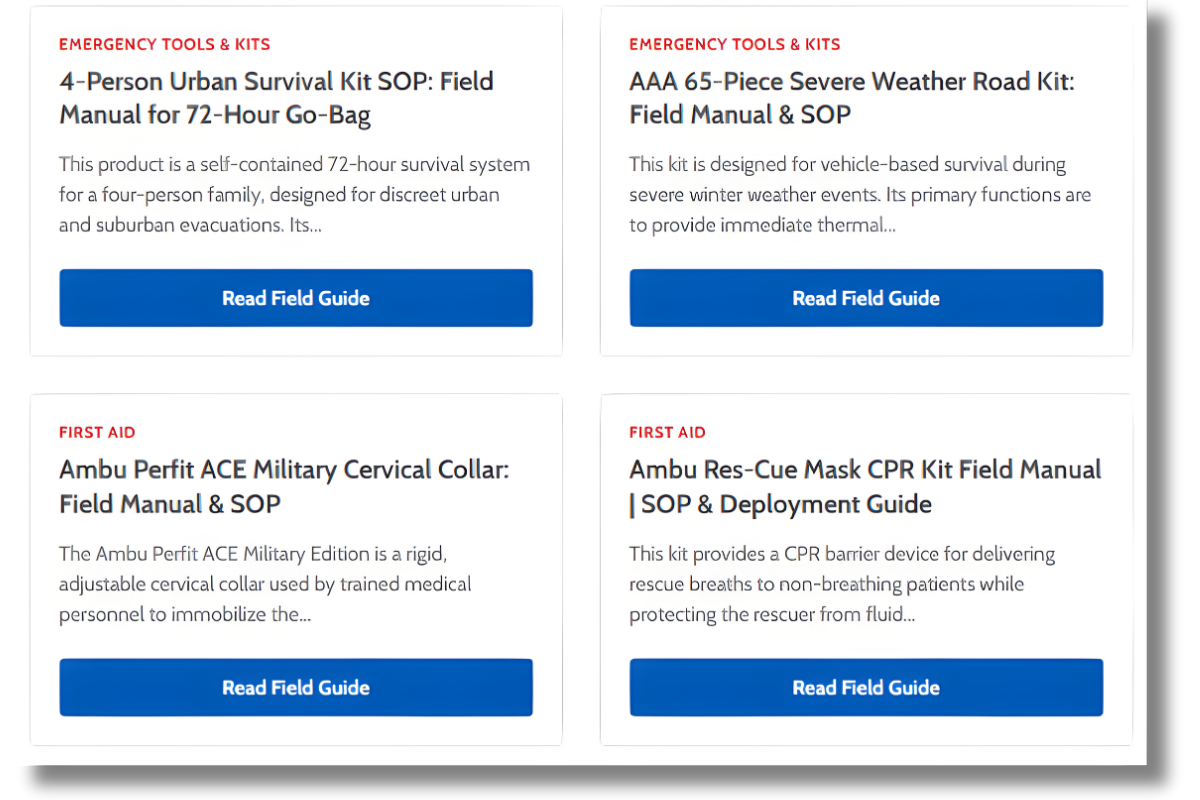Click Read Field Guide for the Urban Survival Kit
The image size is (1200, 800).
click(x=296, y=298)
